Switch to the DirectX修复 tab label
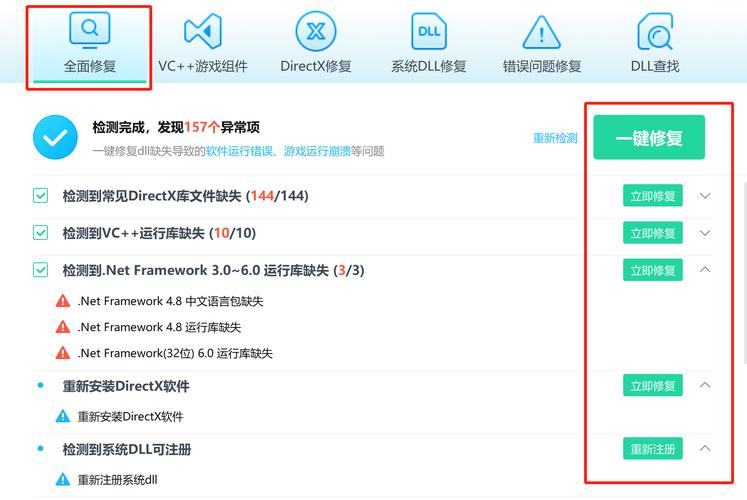 pos(315,66)
